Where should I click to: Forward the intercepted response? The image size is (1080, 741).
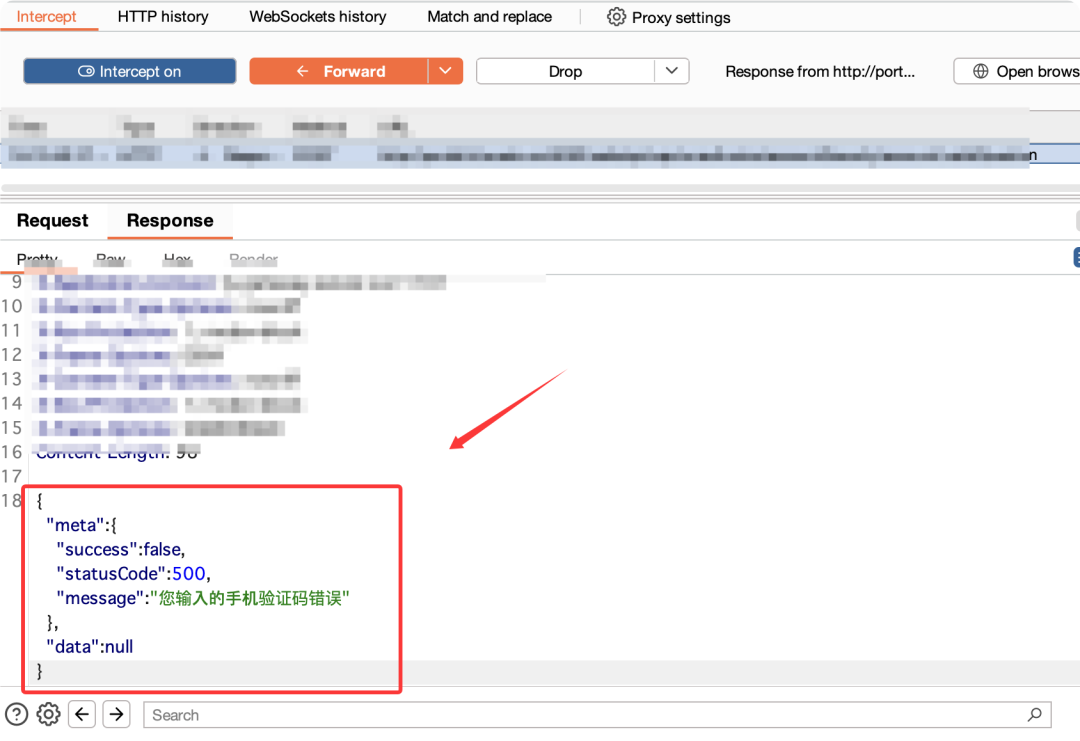[x=339, y=71]
